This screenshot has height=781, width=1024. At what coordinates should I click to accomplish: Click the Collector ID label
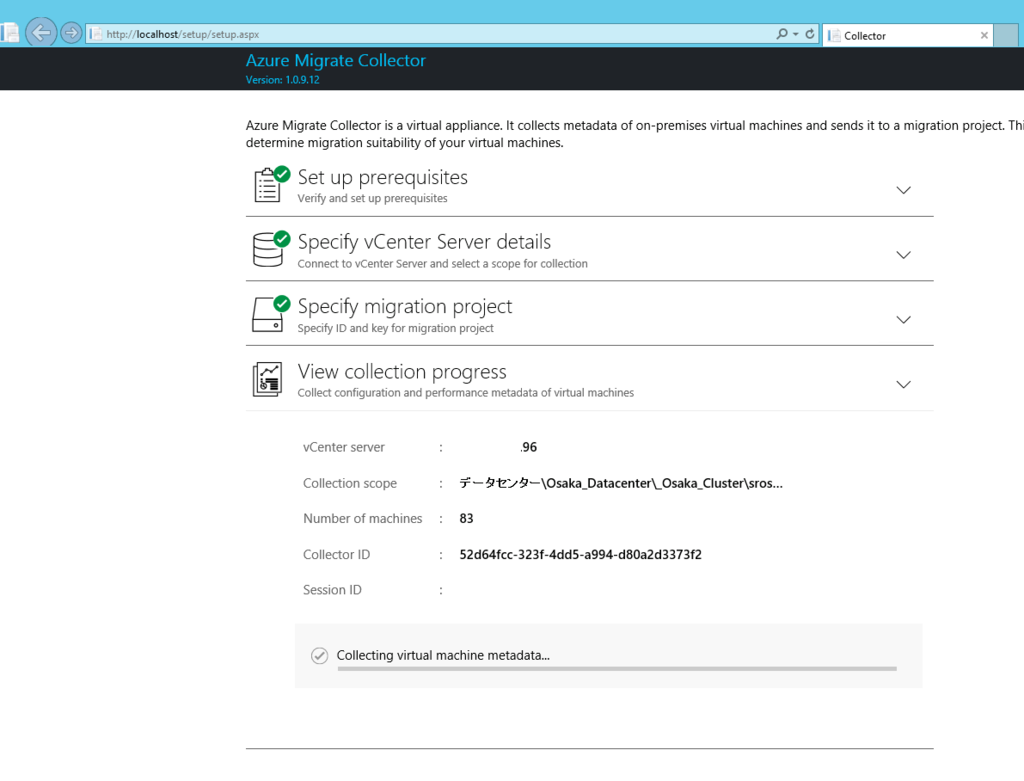point(336,554)
